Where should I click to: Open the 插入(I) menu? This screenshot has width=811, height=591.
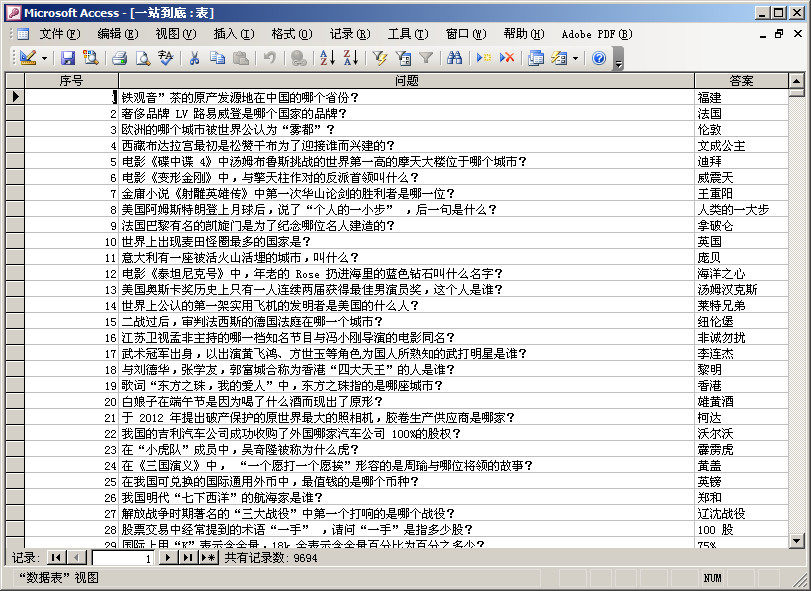[x=234, y=34]
